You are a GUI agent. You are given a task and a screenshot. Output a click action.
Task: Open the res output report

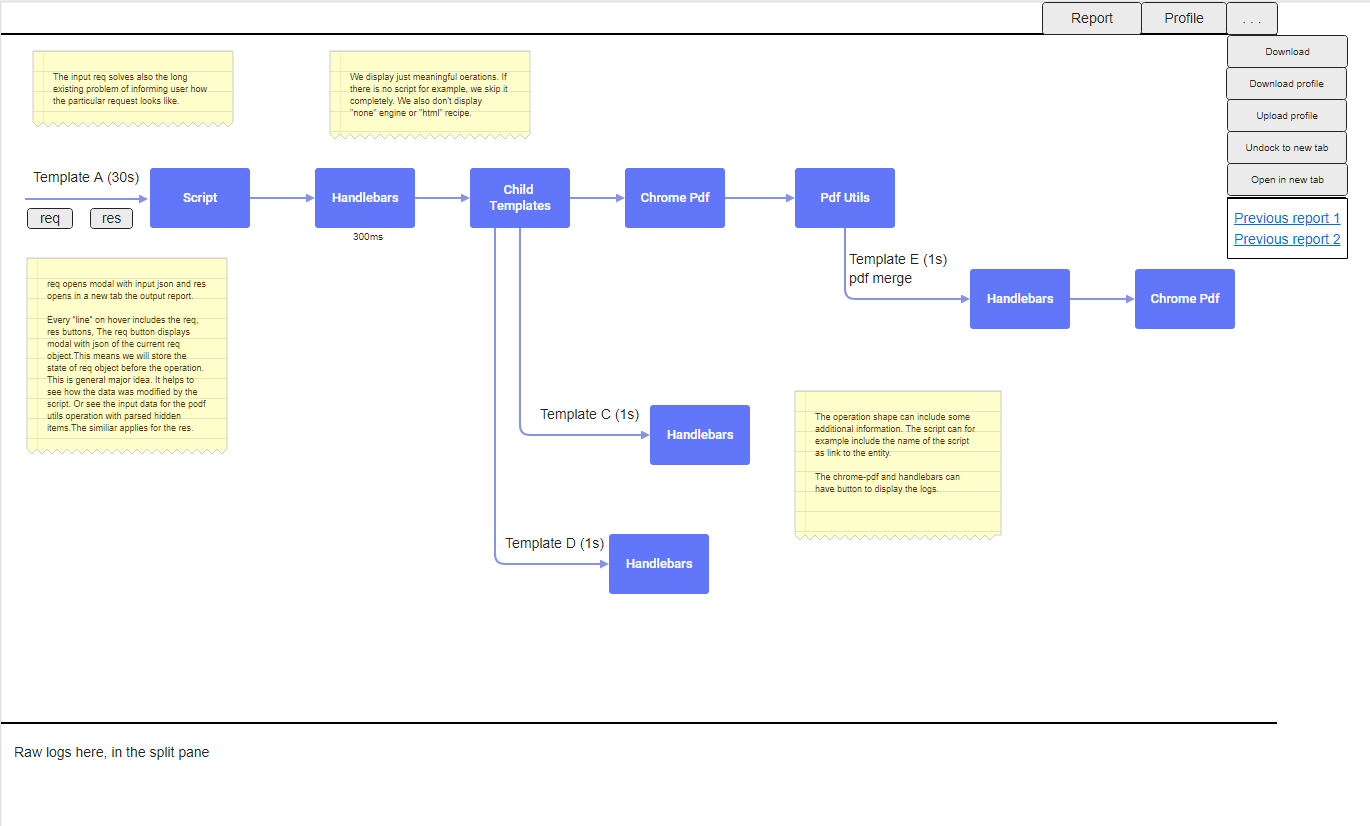[x=111, y=217]
